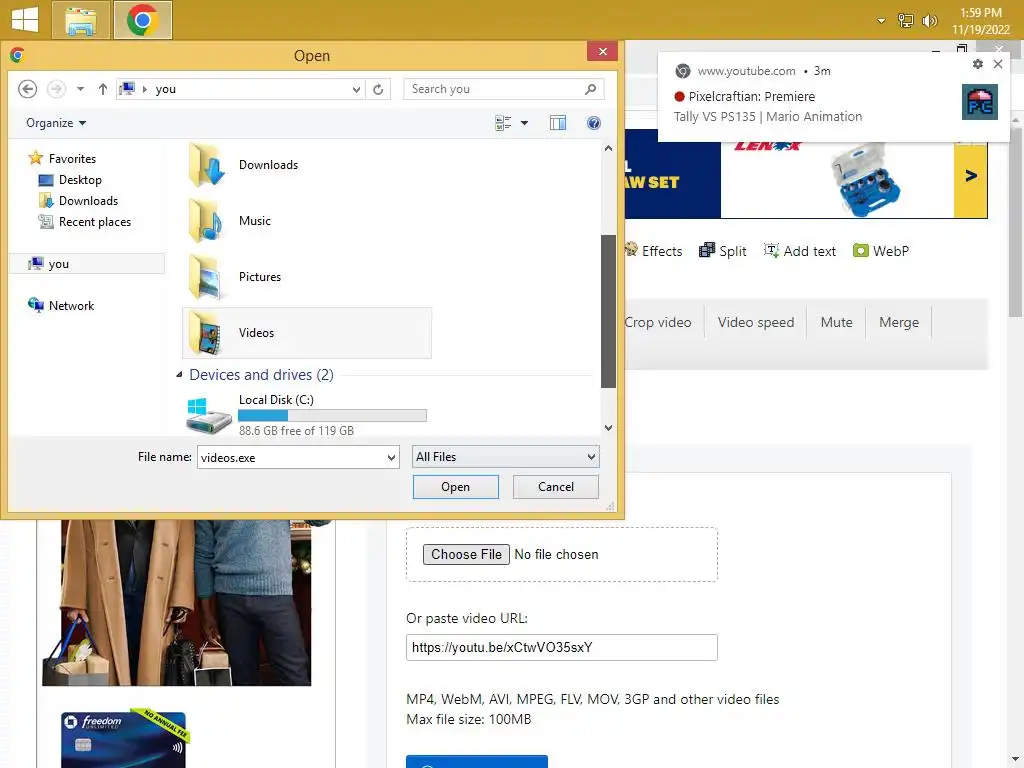The height and width of the screenshot is (768, 1024).
Task: Click the Forward arrow in Open dialog
Action: click(56, 89)
